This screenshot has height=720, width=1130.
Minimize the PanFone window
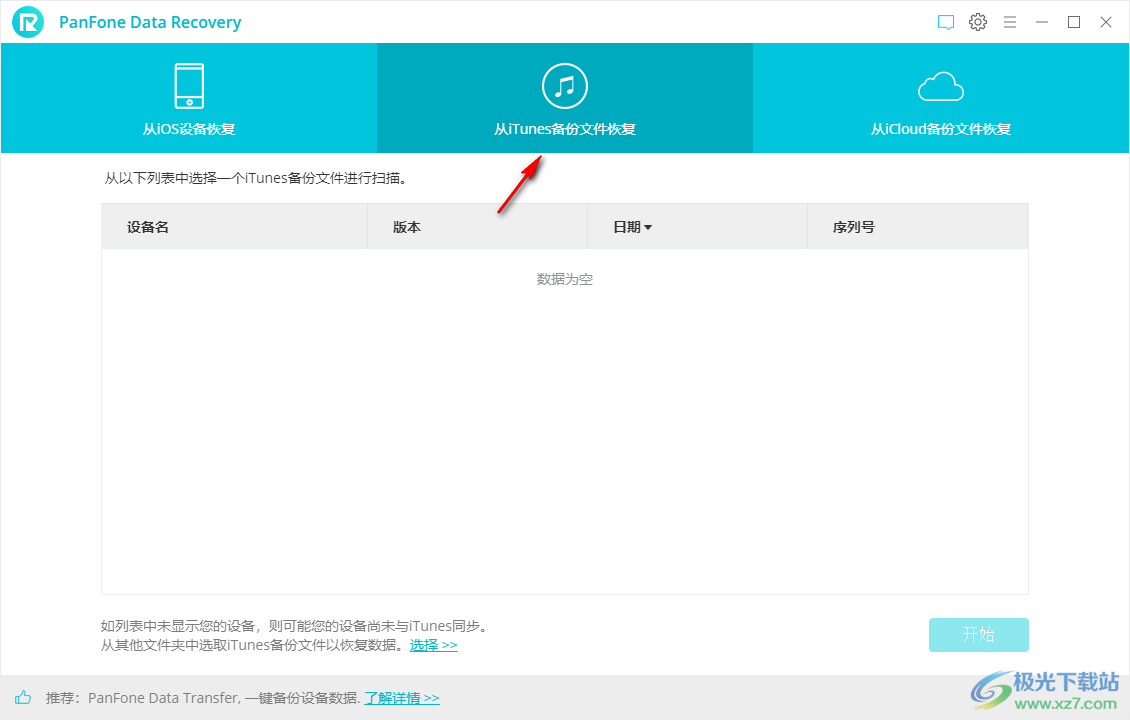(x=1042, y=22)
